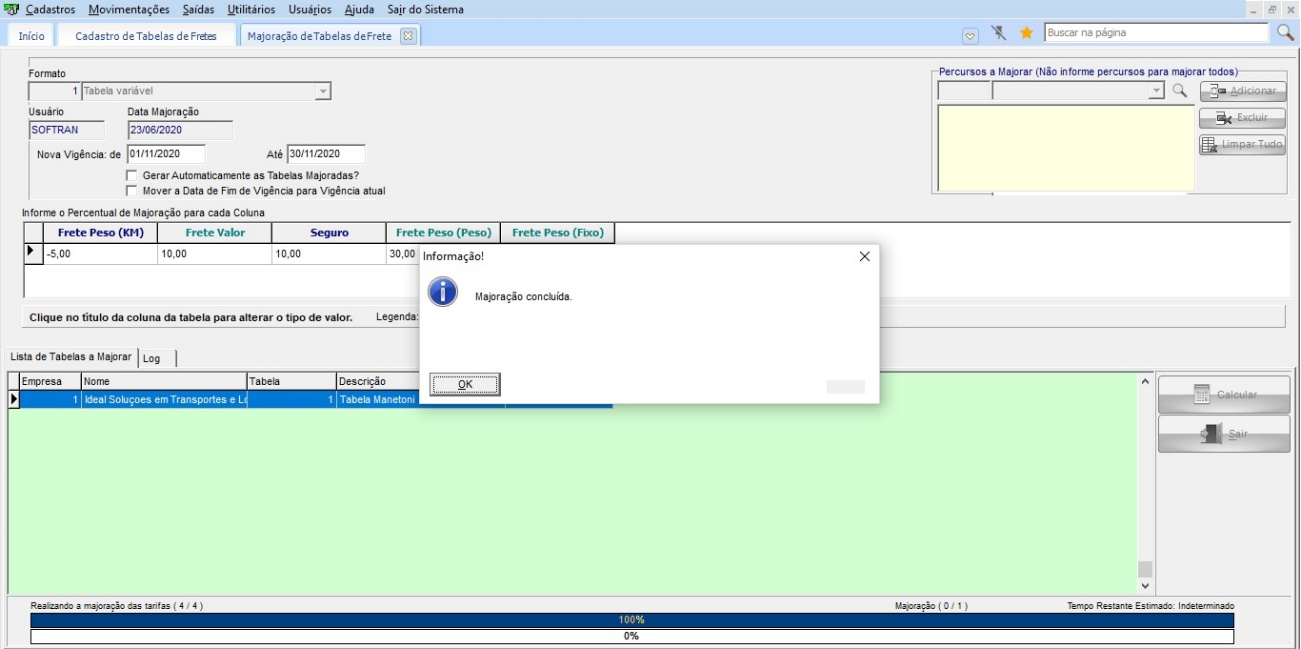Click the yellow favorites star icon
Image resolution: width=1301 pixels, height=649 pixels.
(x=1026, y=33)
